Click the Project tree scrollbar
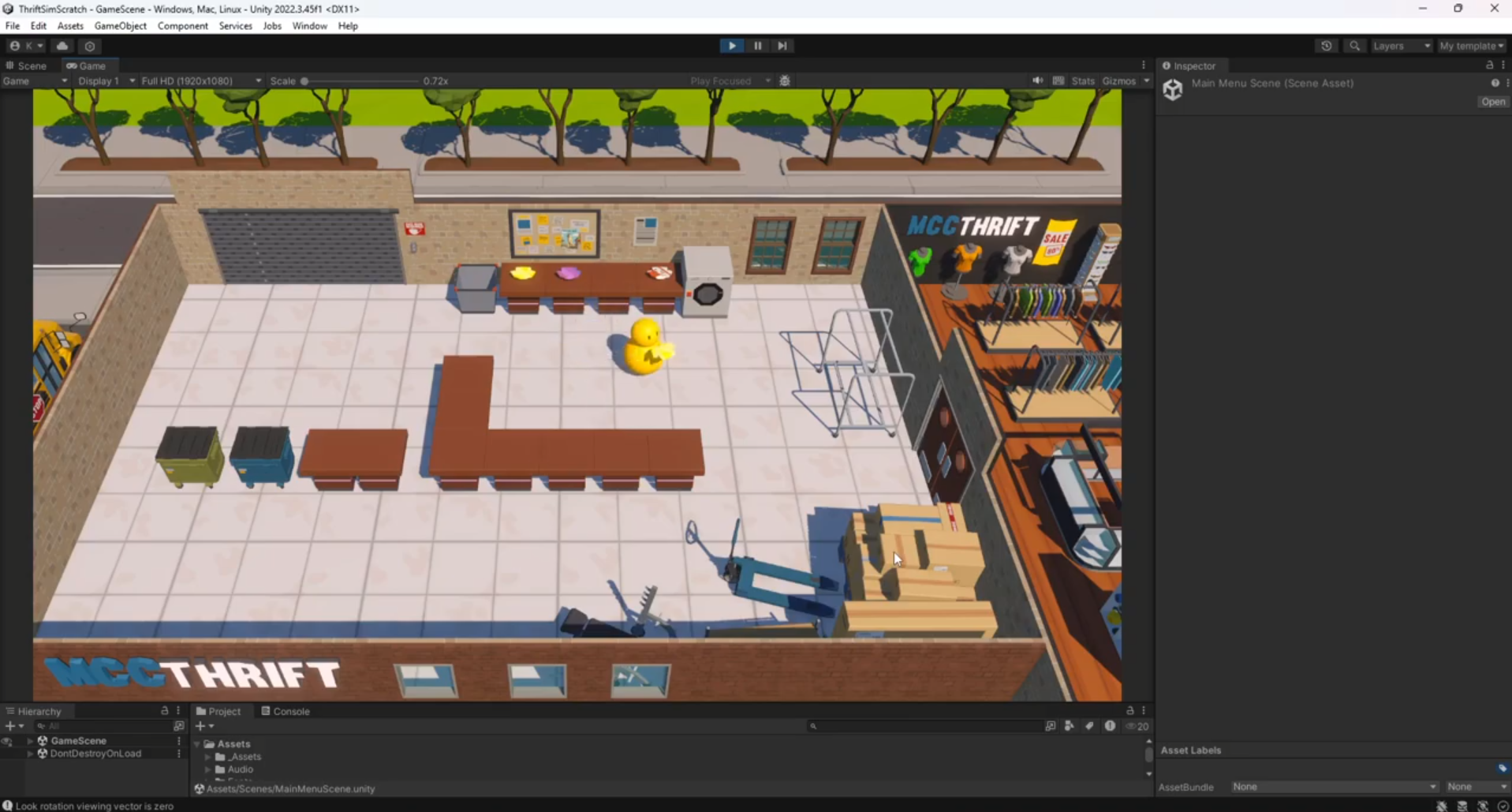1512x812 pixels. pos(1148,754)
